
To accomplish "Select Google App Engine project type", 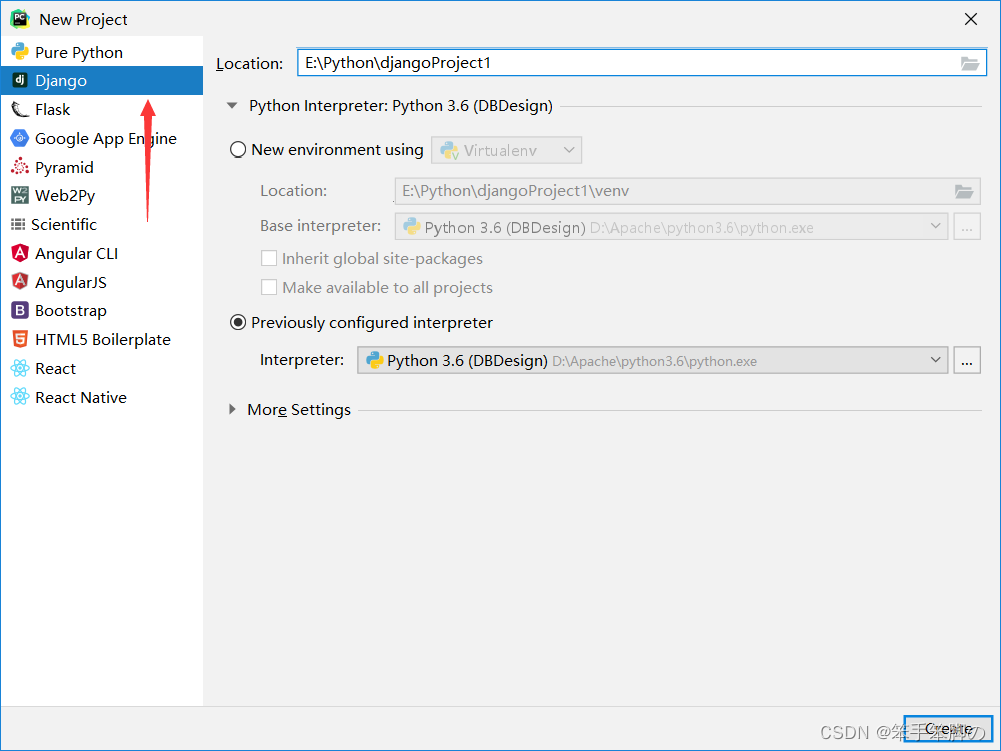I will click(102, 138).
